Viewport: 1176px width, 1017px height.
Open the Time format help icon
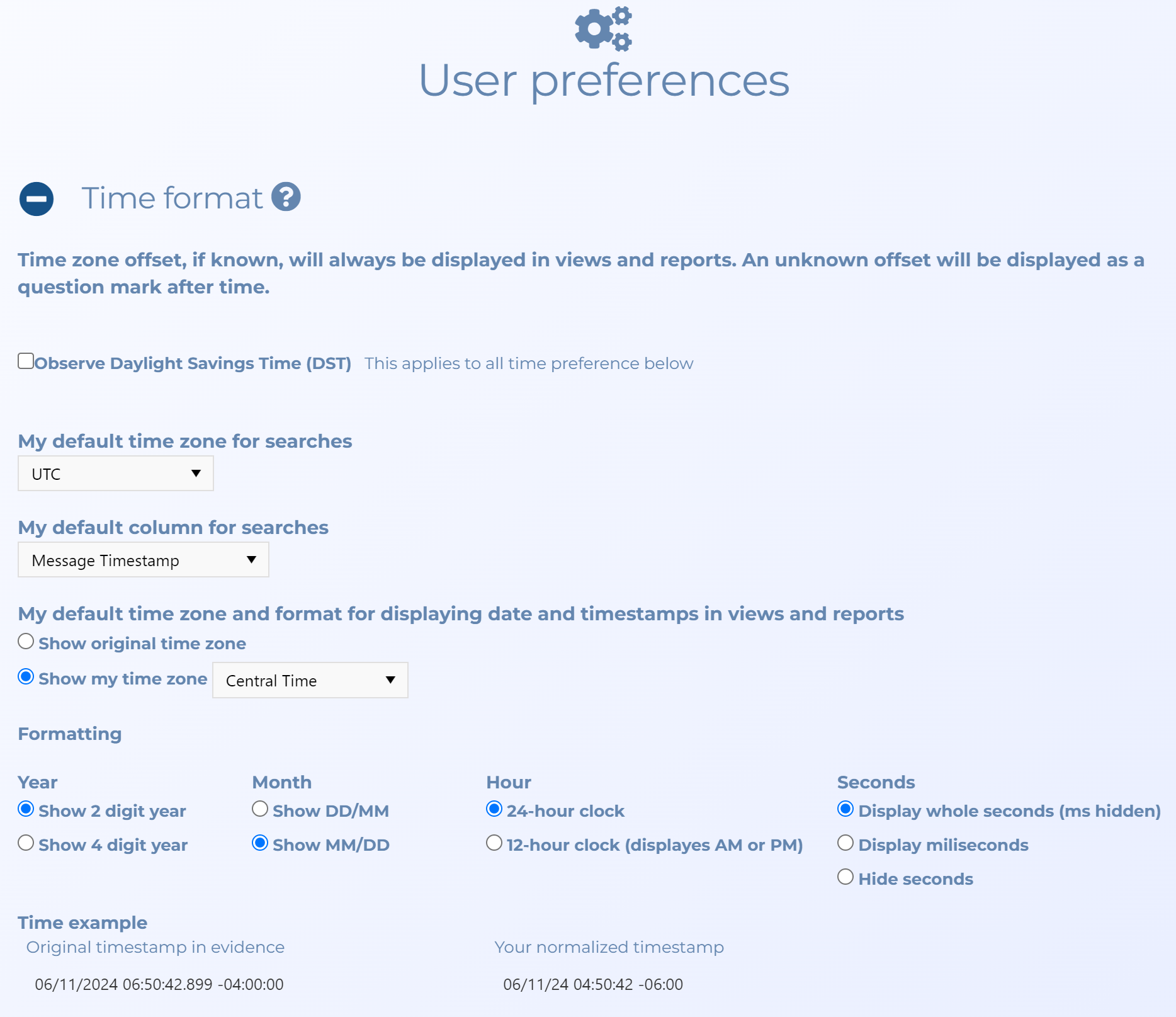coord(286,197)
